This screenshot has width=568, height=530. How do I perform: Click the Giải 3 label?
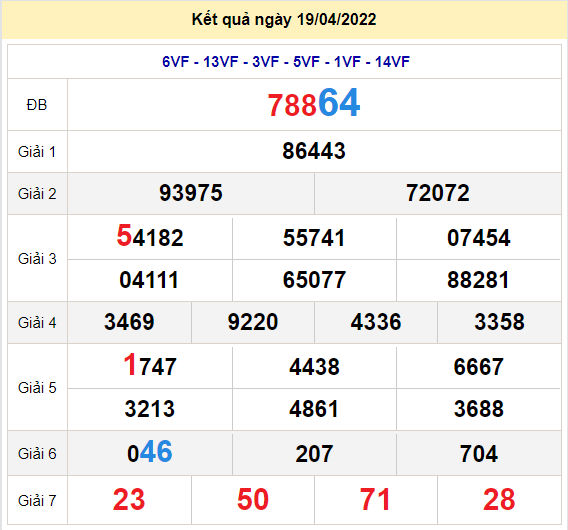(37, 259)
